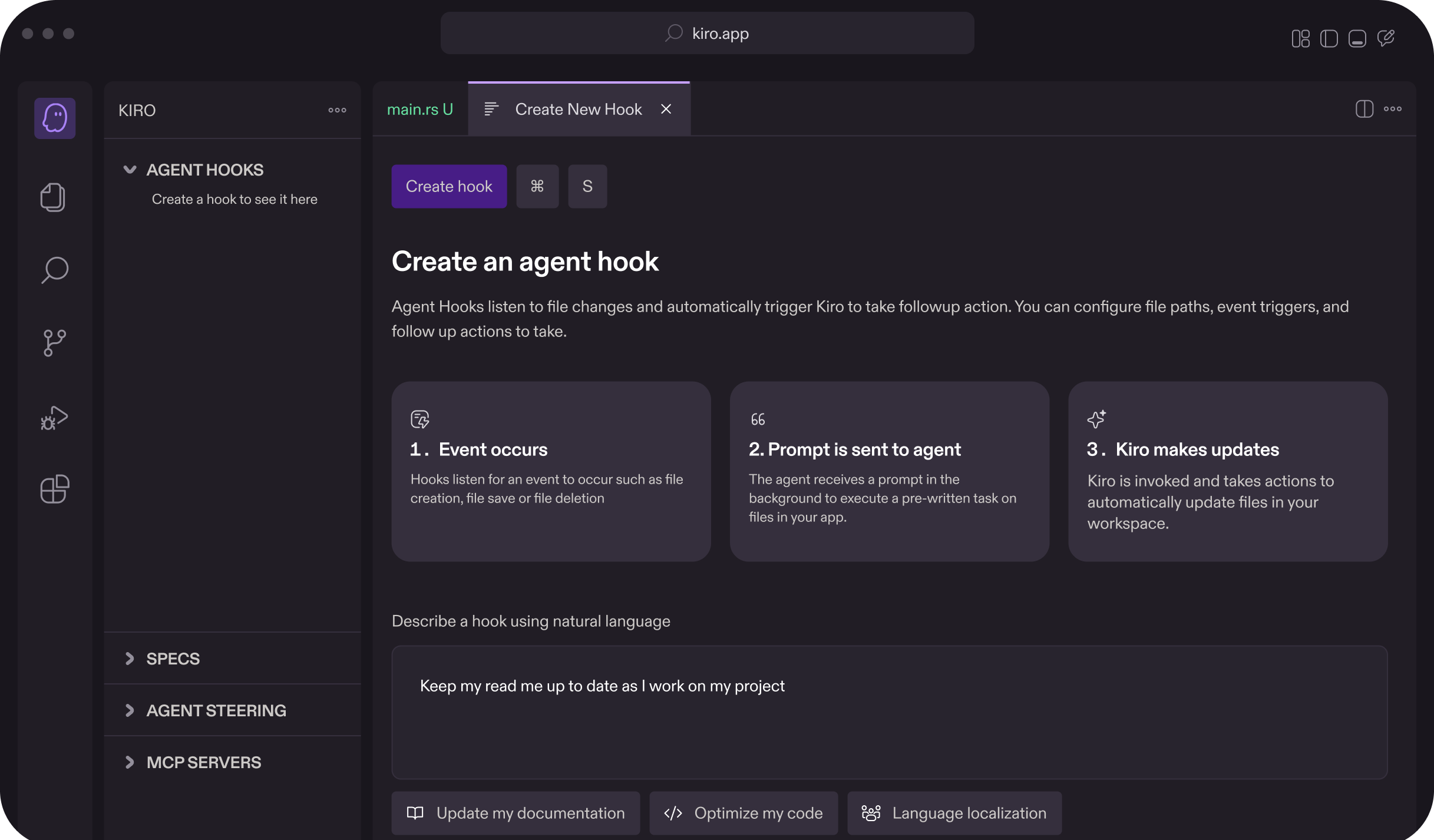Switch to the main.rs tab
The image size is (1434, 840).
pos(420,110)
